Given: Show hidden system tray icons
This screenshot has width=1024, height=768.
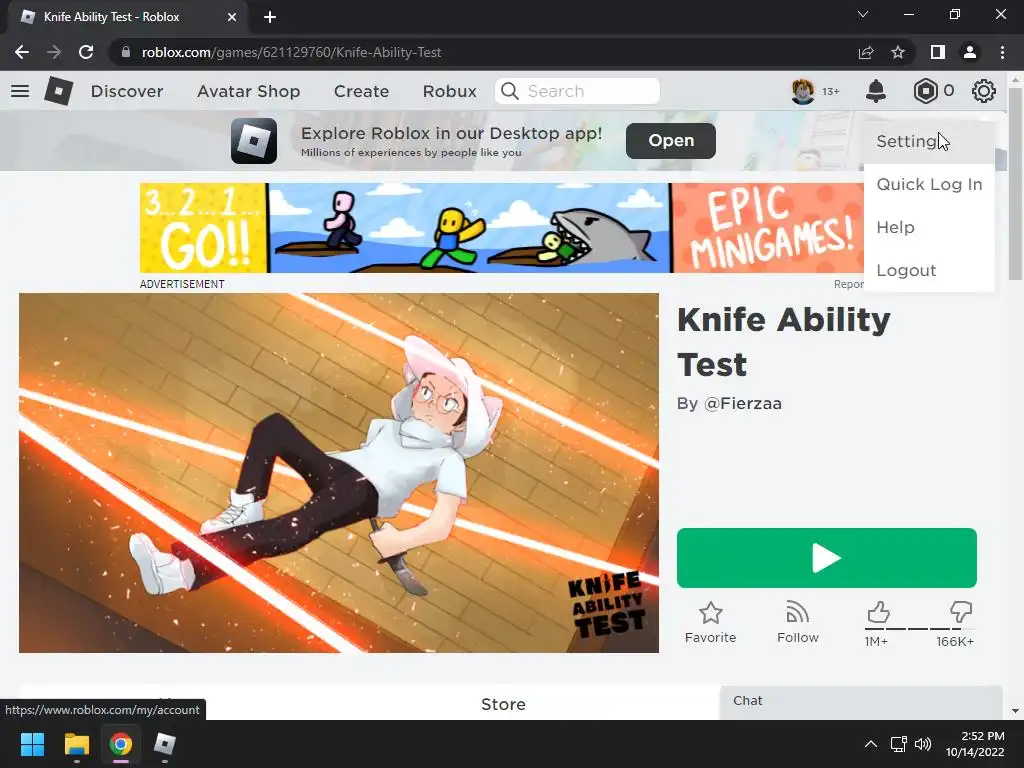Looking at the screenshot, I should [x=871, y=744].
